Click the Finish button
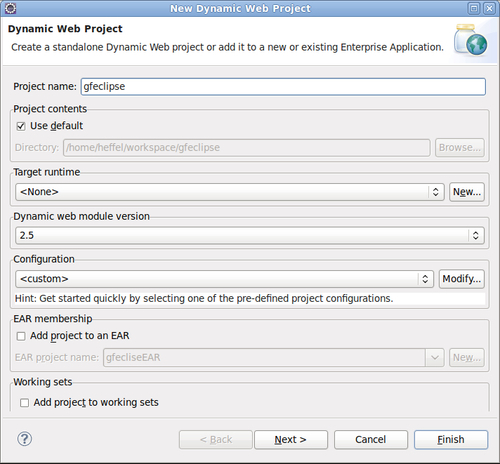Viewport: 500px width, 464px height. (451, 440)
